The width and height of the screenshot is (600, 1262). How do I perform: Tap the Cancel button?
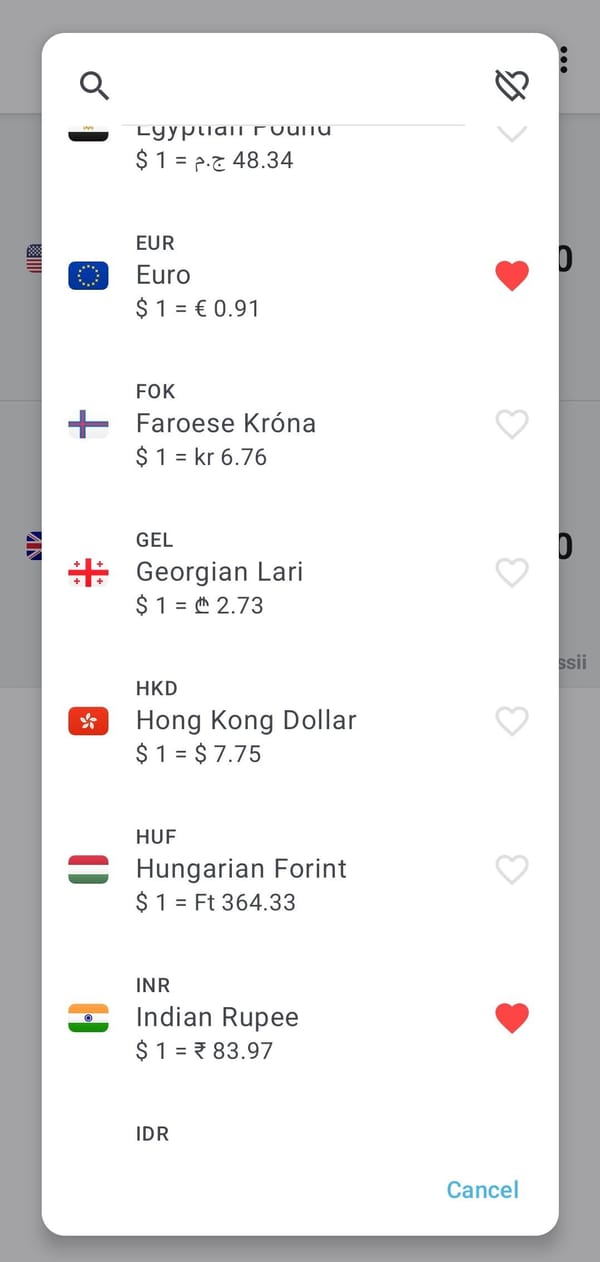coord(482,1189)
